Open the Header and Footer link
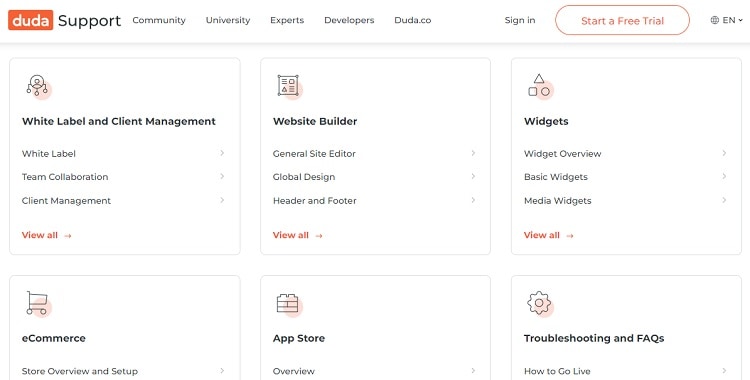This screenshot has width=750, height=380. point(315,201)
